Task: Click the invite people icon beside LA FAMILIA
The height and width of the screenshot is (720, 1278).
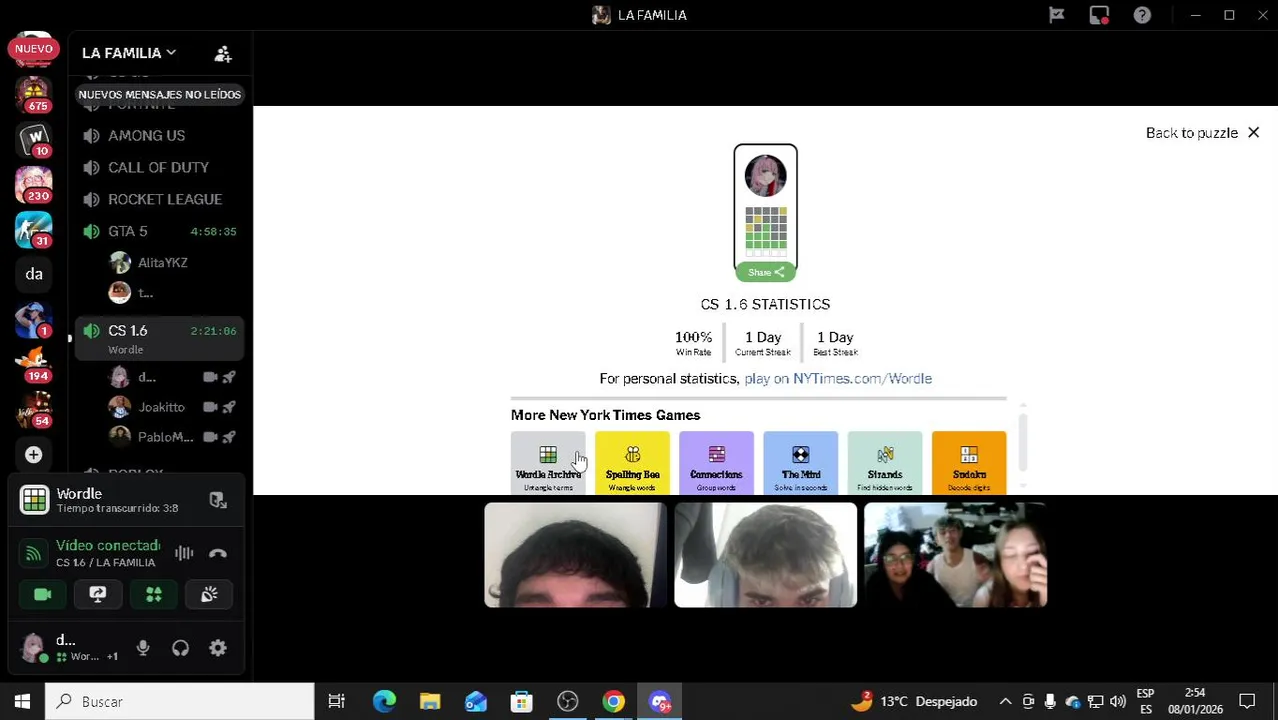Action: pos(223,54)
